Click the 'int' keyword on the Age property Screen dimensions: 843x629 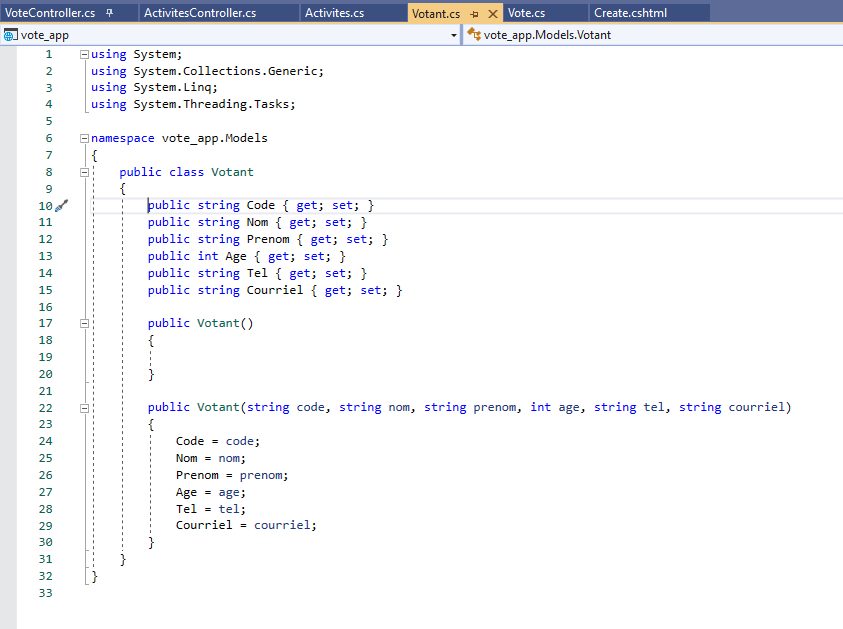[x=208, y=256]
